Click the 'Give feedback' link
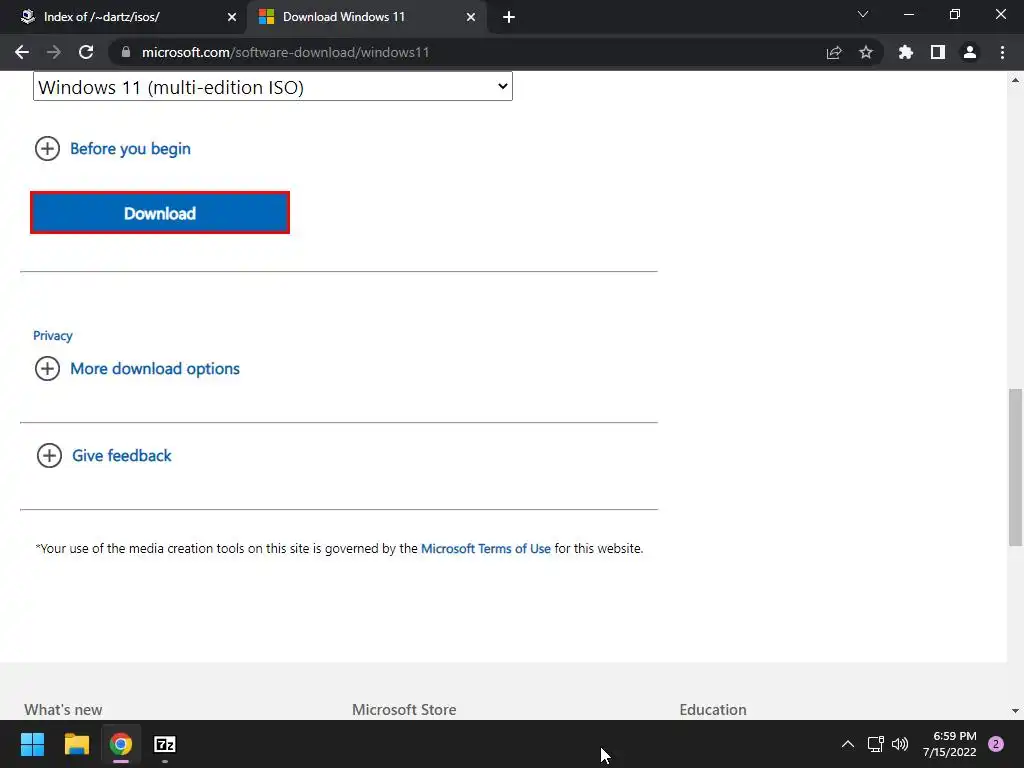Image resolution: width=1024 pixels, height=768 pixels. tap(121, 455)
